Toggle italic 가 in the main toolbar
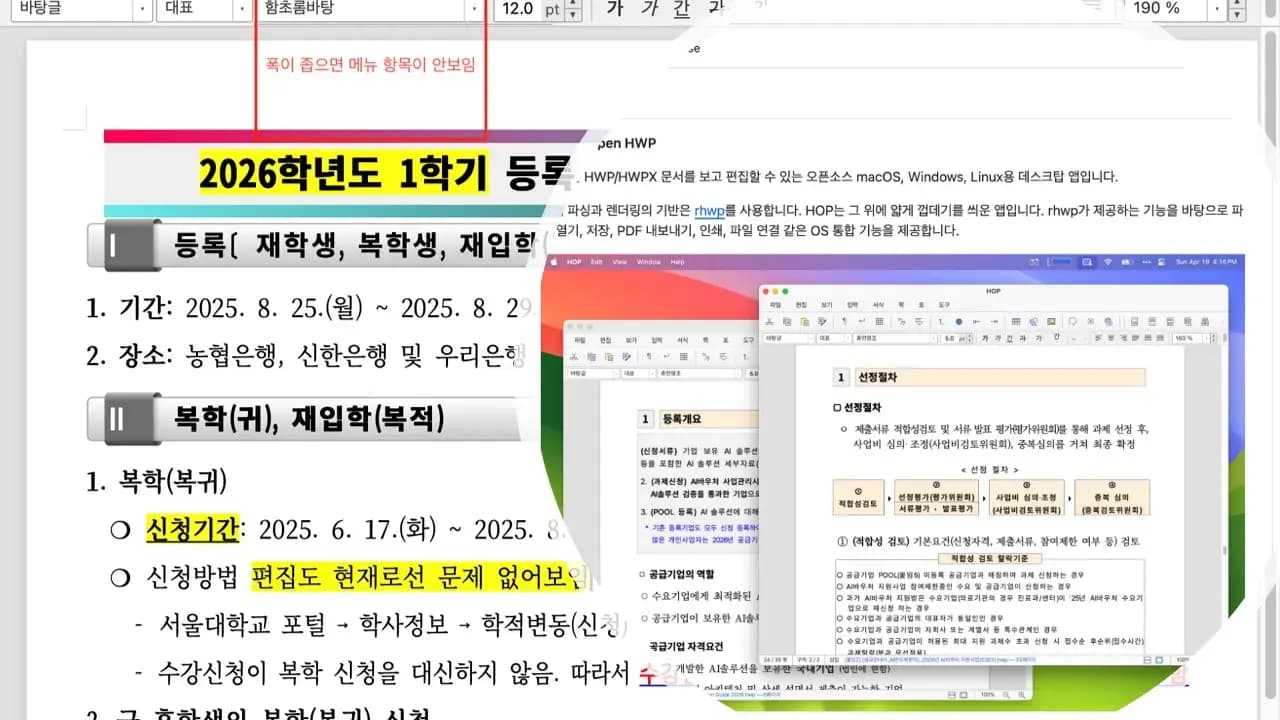 [649, 8]
